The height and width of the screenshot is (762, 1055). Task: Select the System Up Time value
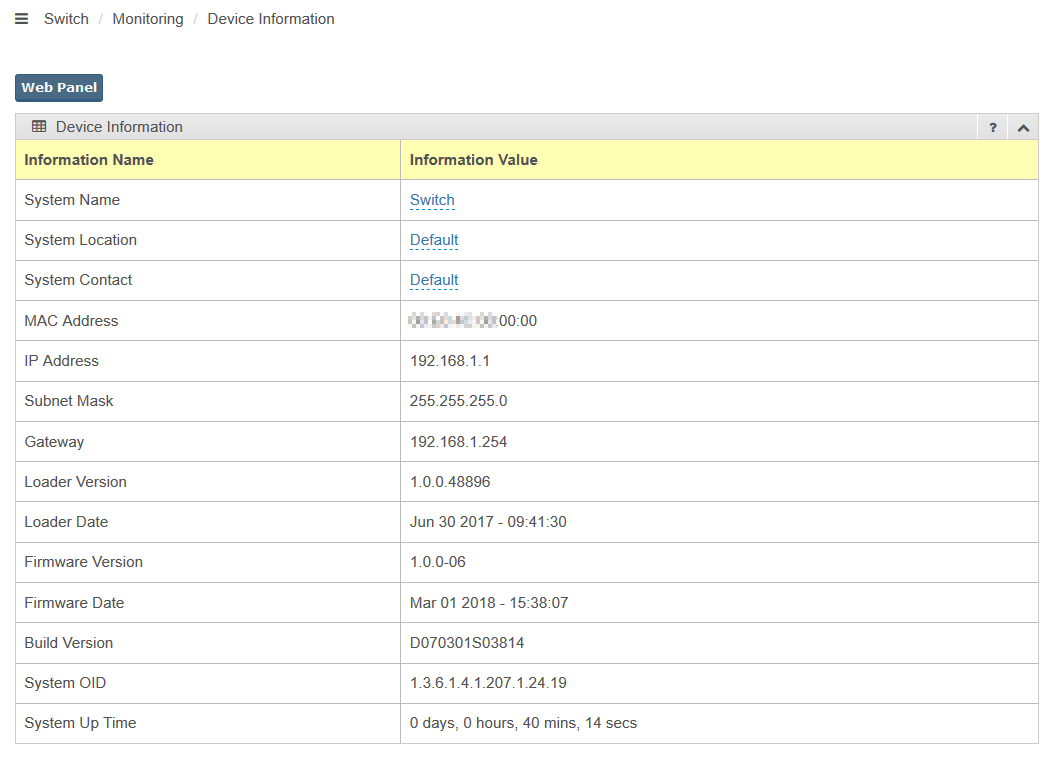(x=523, y=723)
